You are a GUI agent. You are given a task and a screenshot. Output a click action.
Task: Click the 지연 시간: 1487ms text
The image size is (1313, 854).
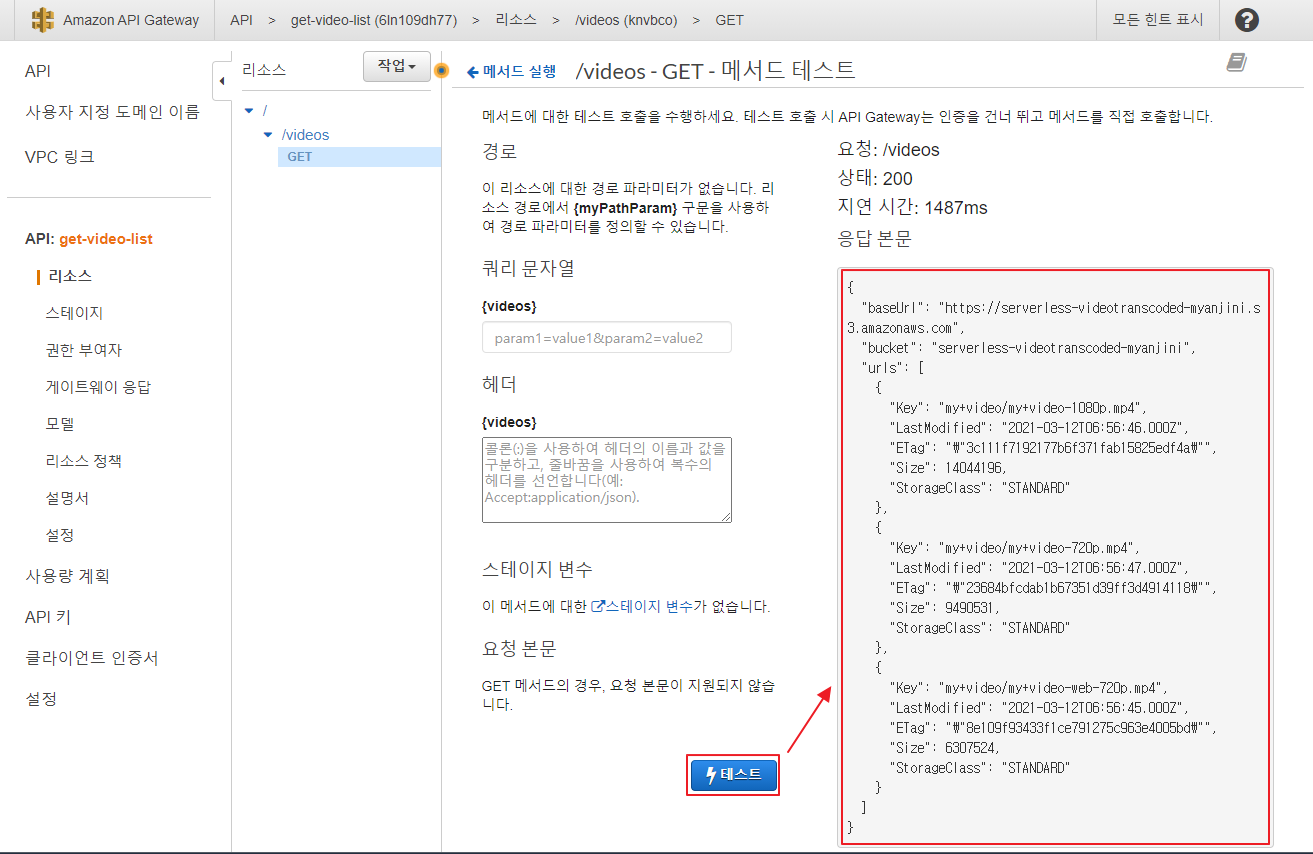(912, 208)
